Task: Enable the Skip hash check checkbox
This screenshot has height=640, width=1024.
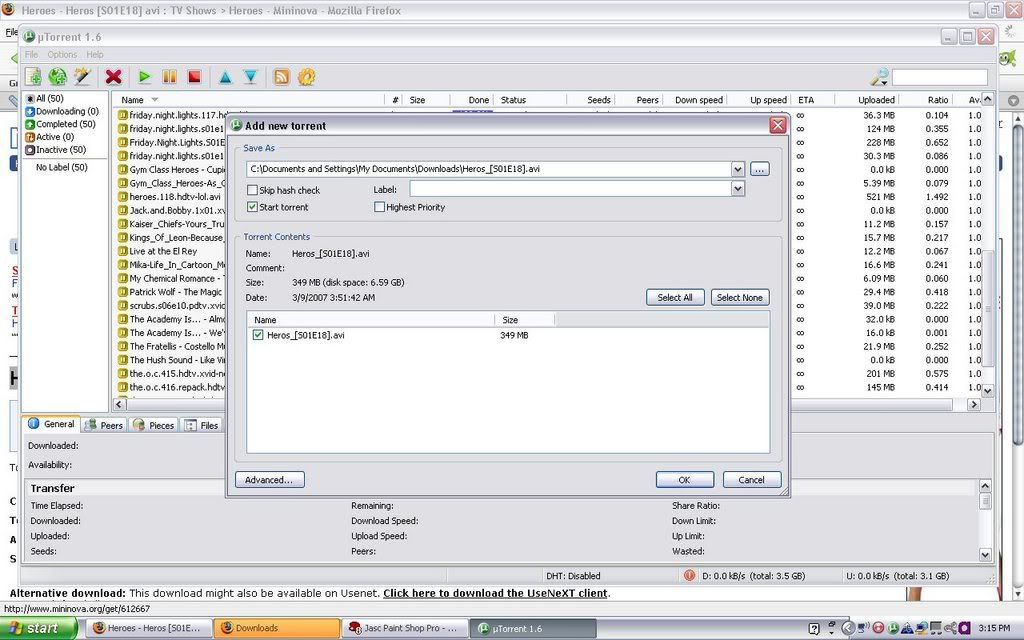Action: click(x=252, y=190)
